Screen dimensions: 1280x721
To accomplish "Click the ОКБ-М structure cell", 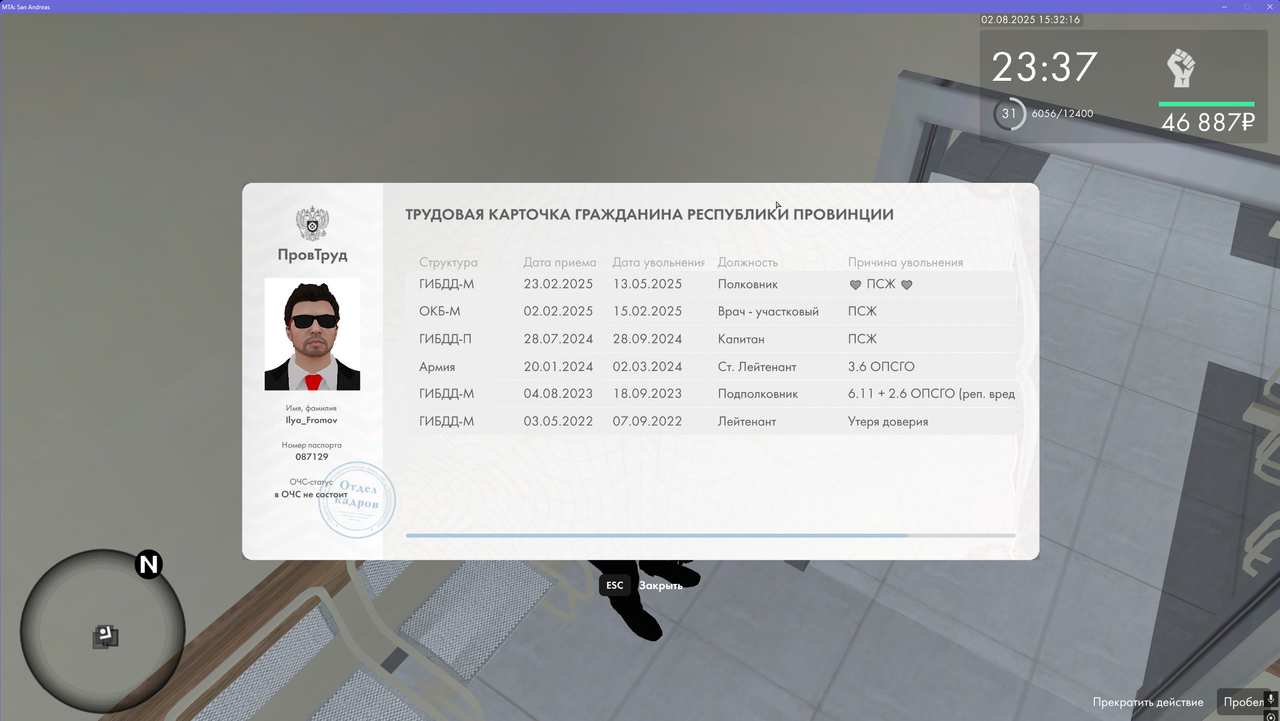I will 440,312.
